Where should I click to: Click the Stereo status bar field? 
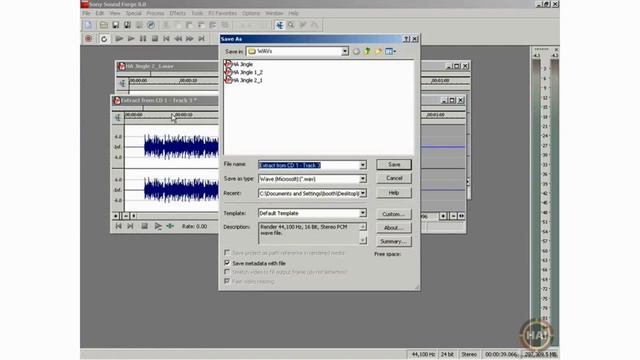tap(469, 354)
